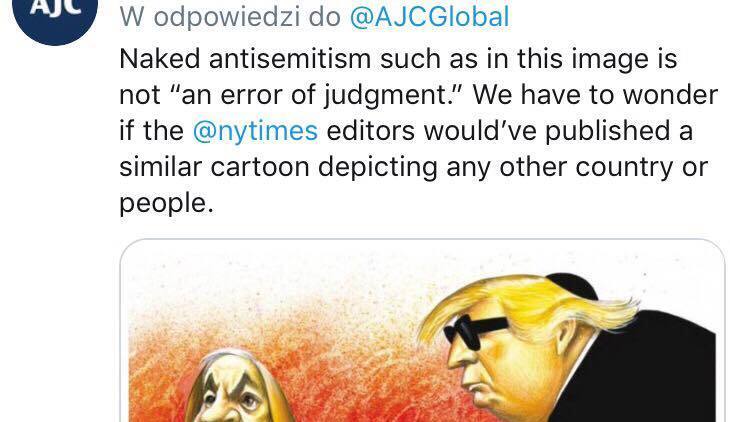
Task: Open the @AJCGlobal mention link
Action: point(429,17)
